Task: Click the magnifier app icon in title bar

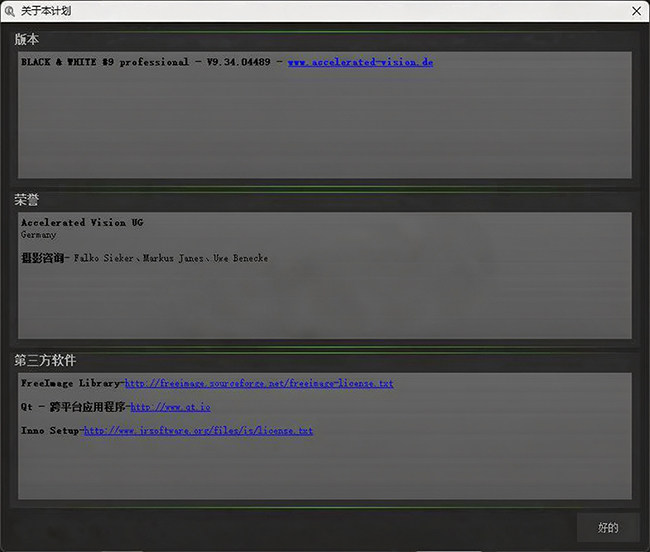Action: tap(10, 11)
